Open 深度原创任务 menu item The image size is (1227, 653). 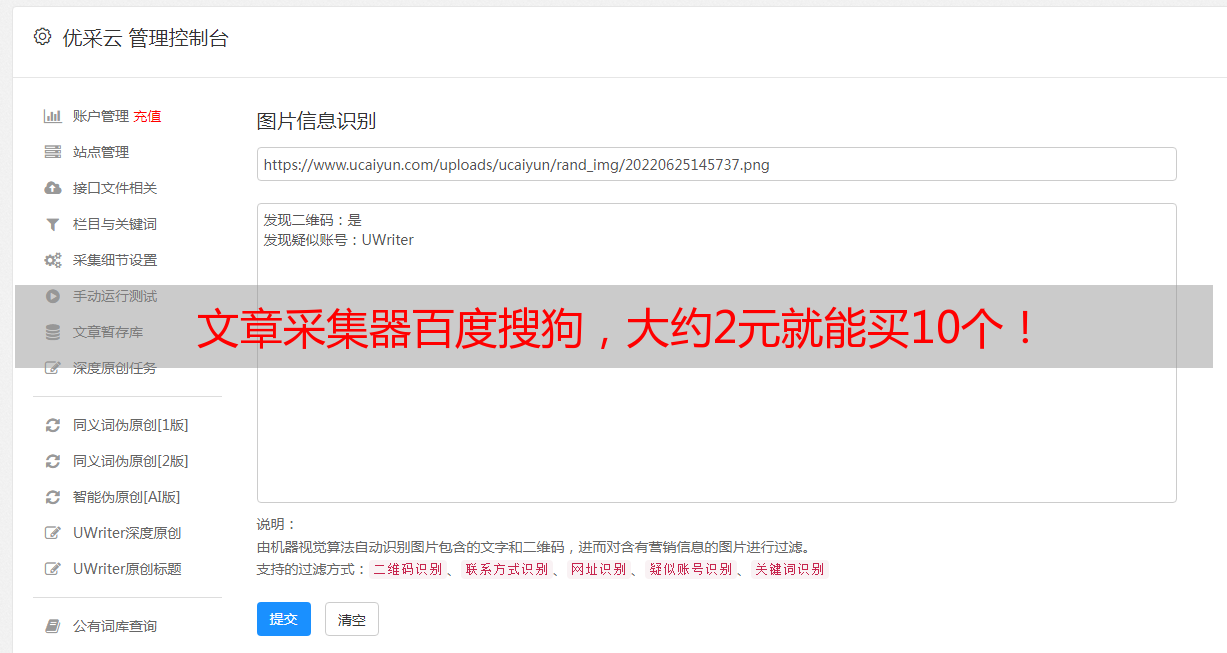point(115,368)
